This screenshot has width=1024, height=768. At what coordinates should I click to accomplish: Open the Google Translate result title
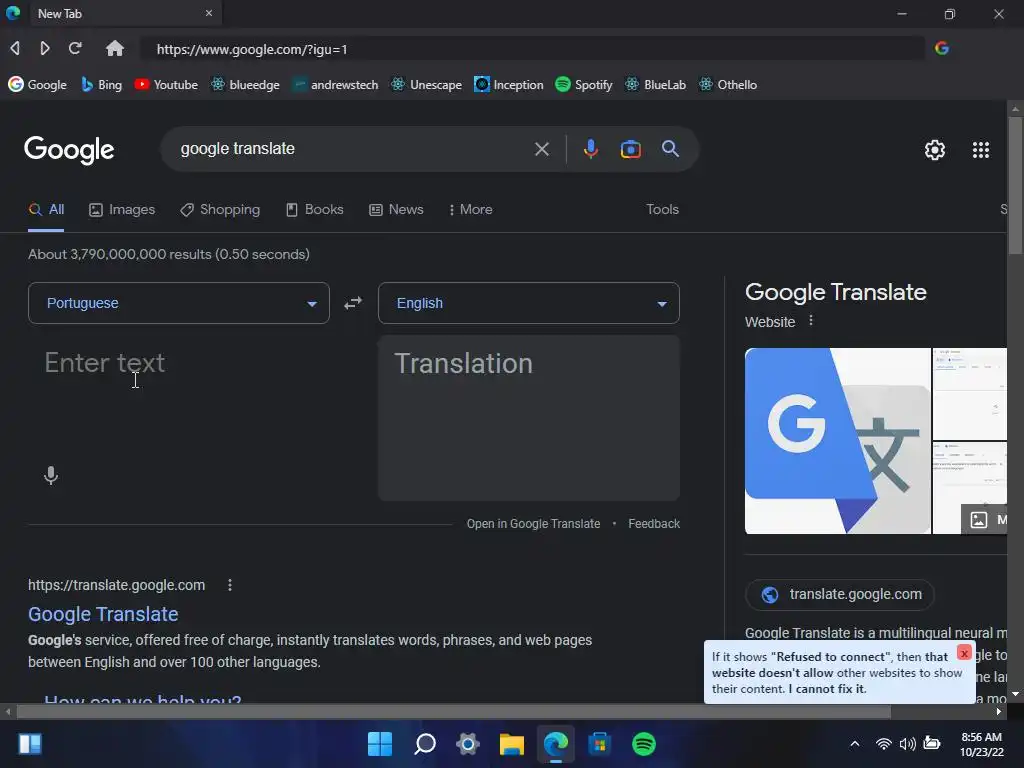pos(103,614)
